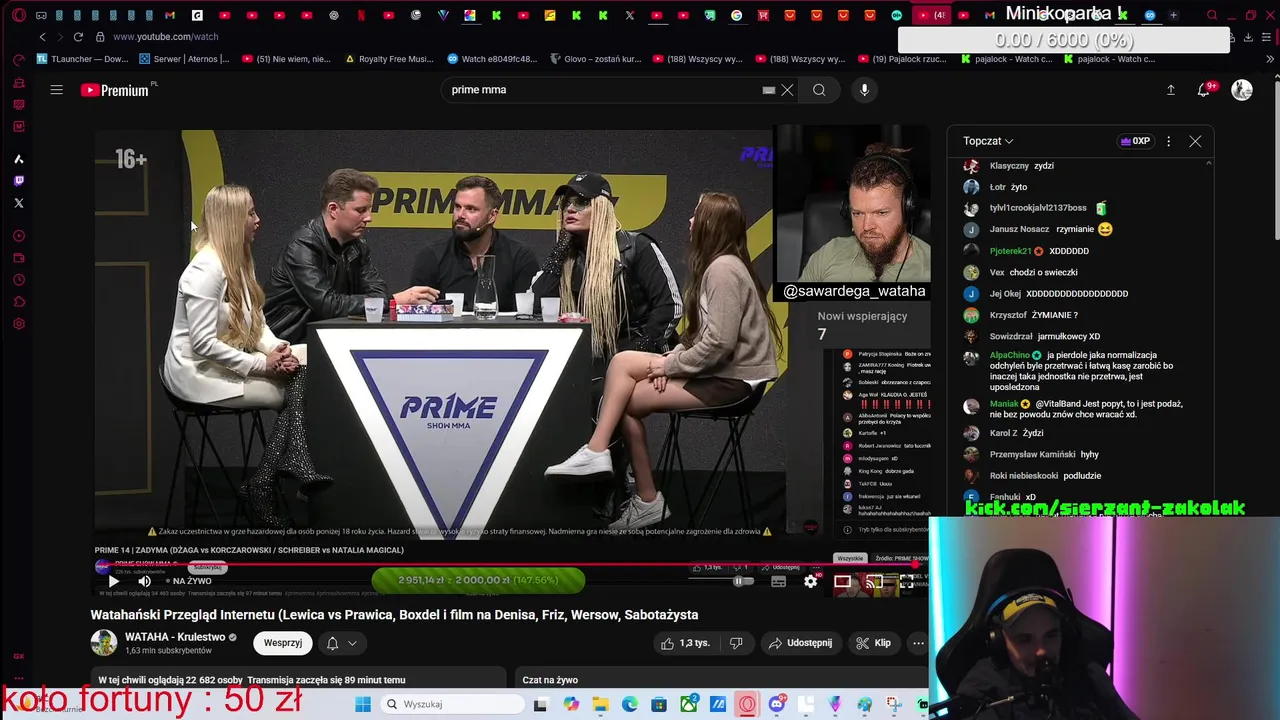Clear the search text with the X icon

pos(787,90)
